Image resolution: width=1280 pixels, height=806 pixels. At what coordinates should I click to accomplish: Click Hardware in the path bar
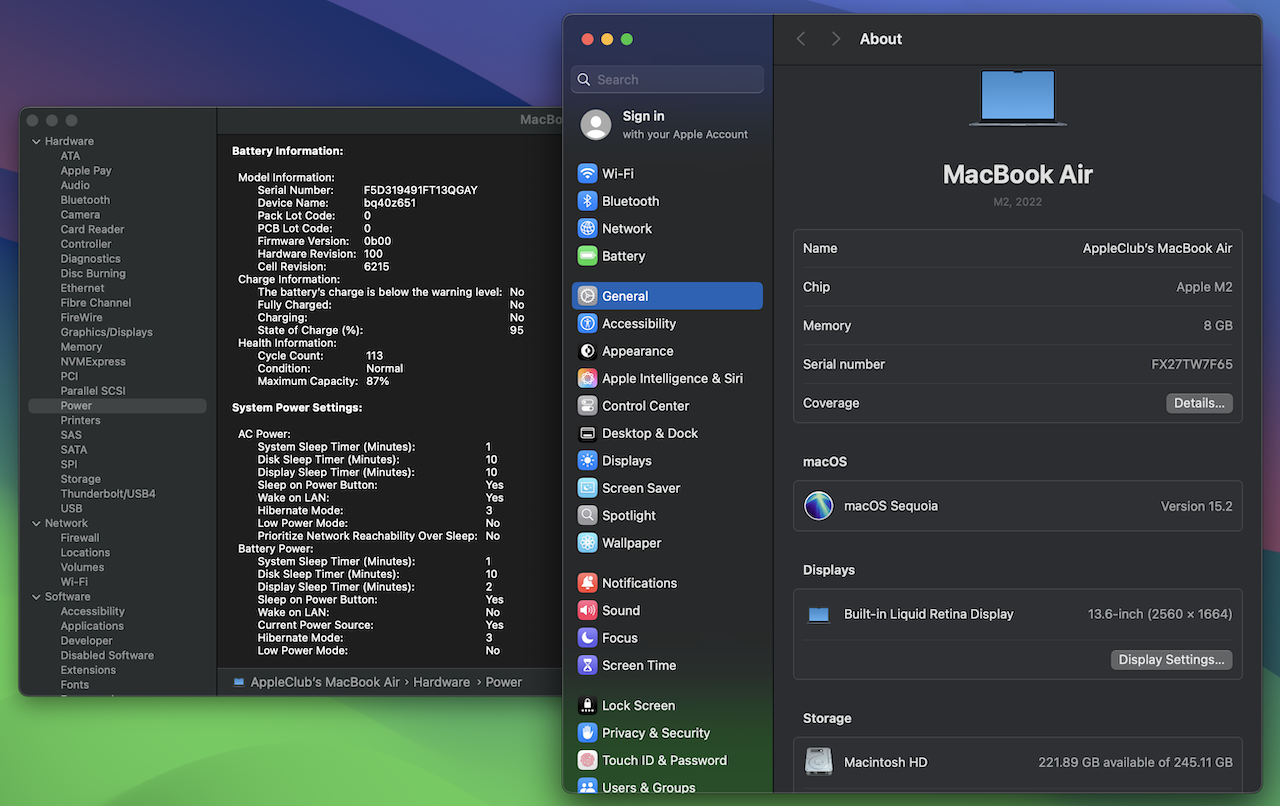[441, 682]
